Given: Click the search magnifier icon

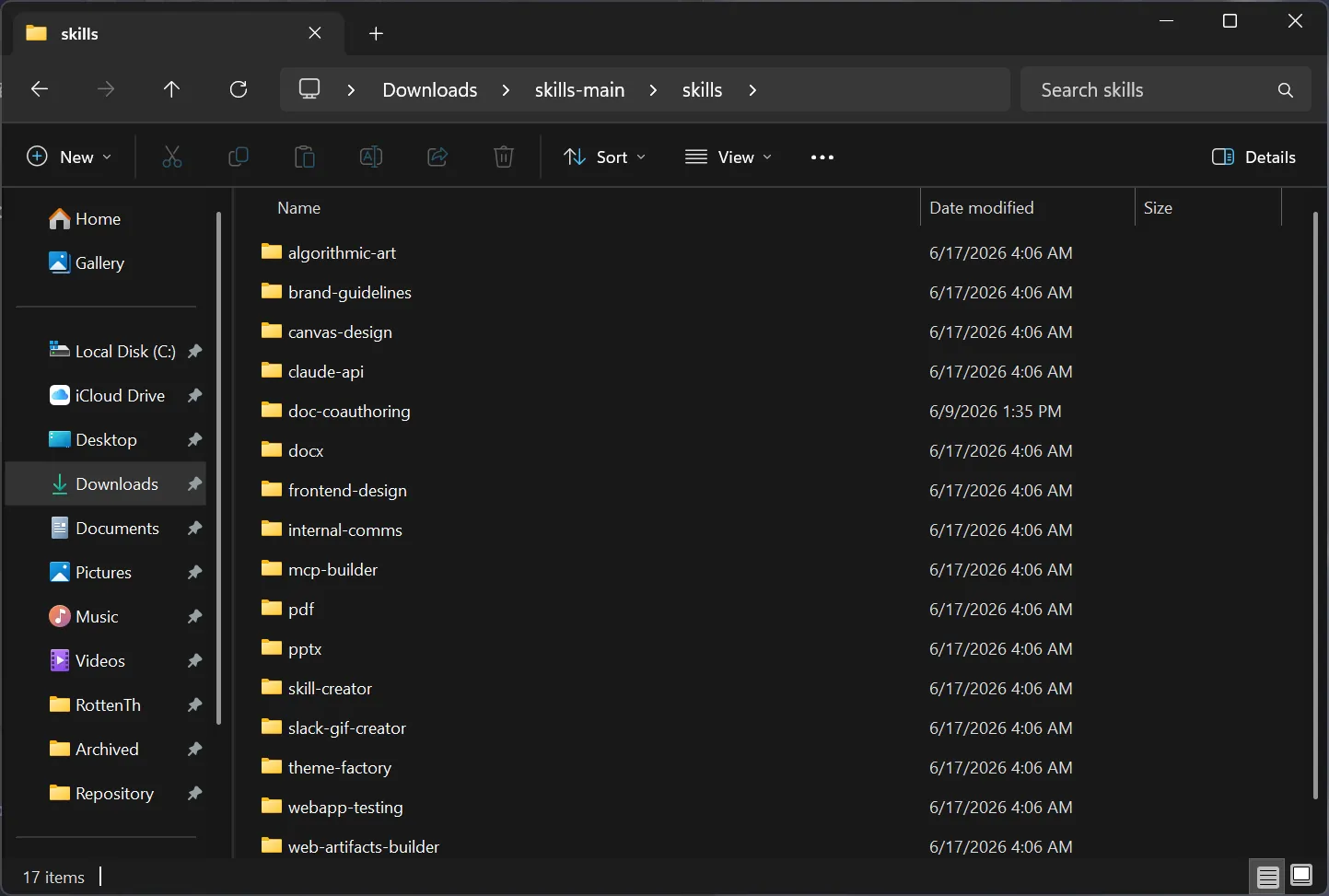Looking at the screenshot, I should pyautogui.click(x=1286, y=90).
